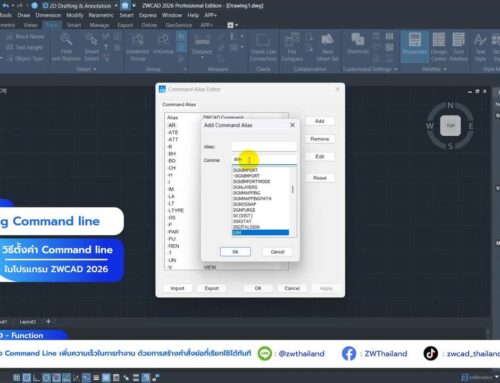500x383 pixels.
Task: Click the N compass direction on the view cube
Action: click(x=450, y=106)
